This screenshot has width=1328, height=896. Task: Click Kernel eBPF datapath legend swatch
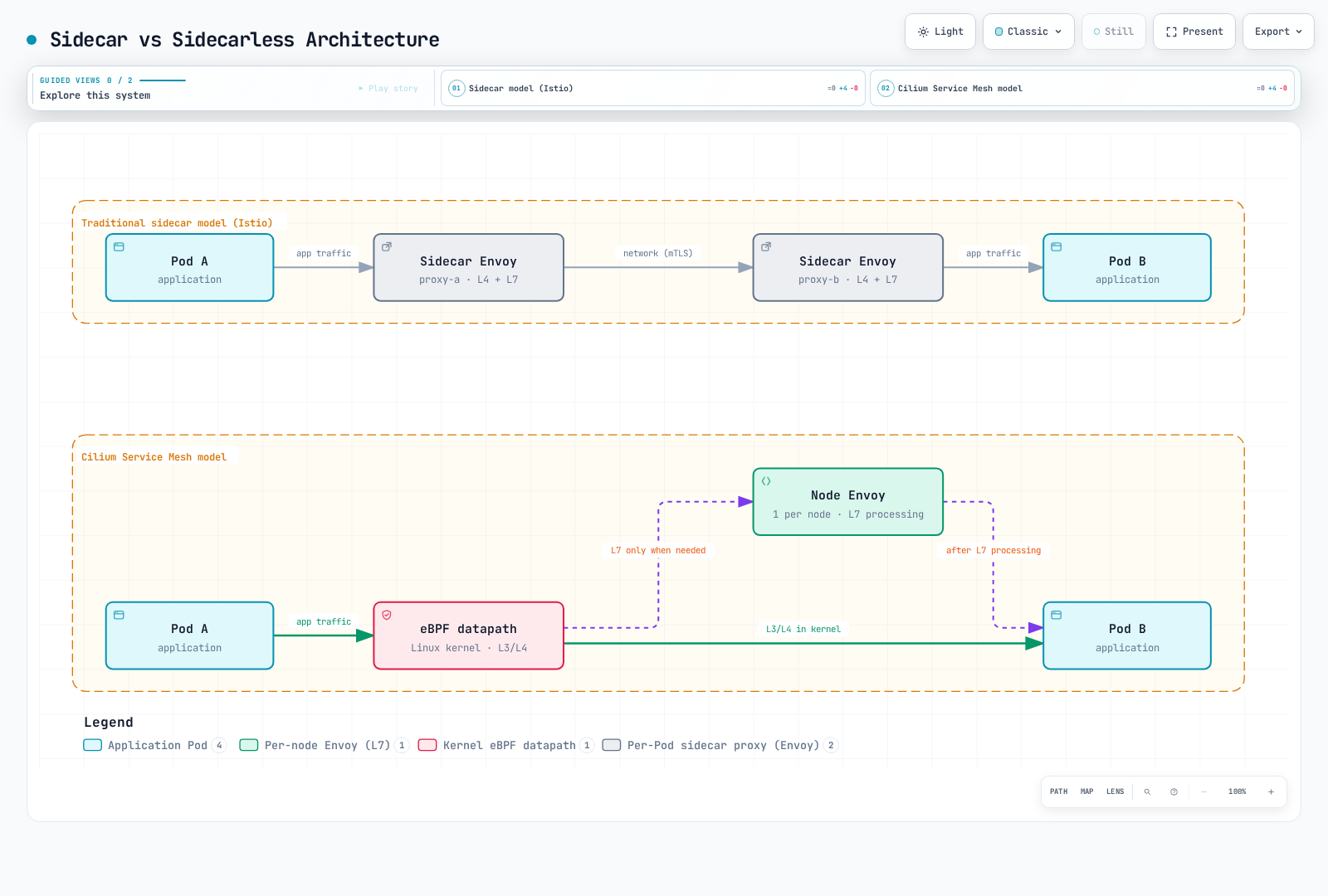(427, 745)
